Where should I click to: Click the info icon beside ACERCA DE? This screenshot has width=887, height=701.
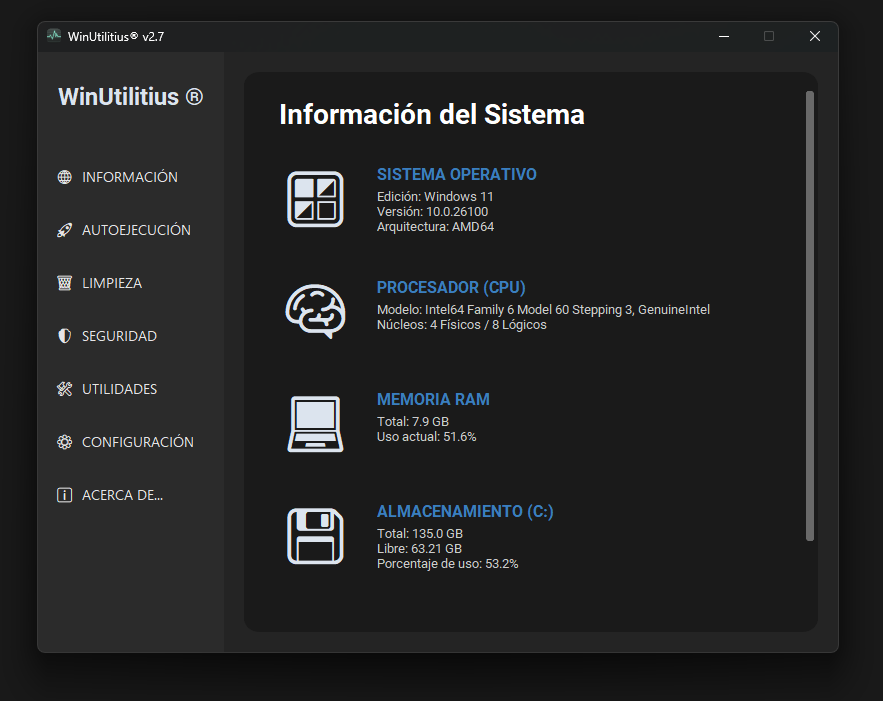coord(65,495)
